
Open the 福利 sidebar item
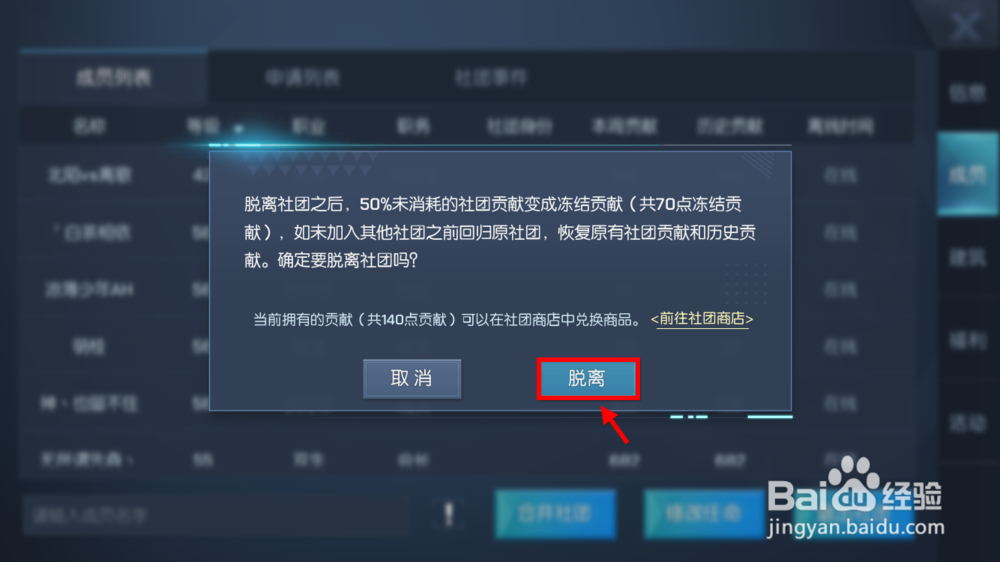[967, 341]
